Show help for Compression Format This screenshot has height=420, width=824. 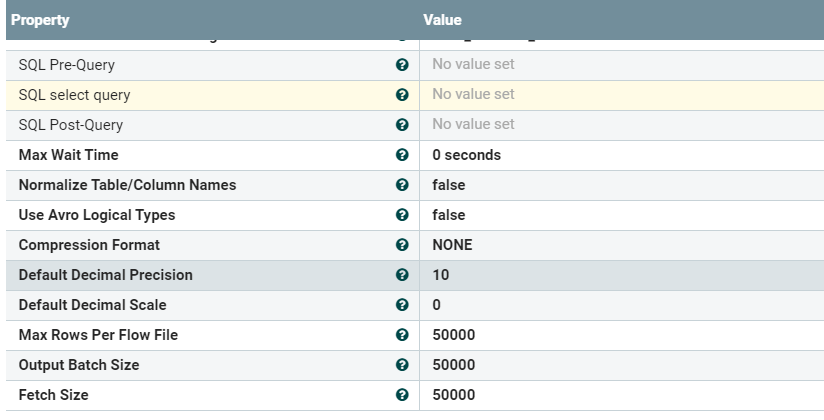(402, 244)
